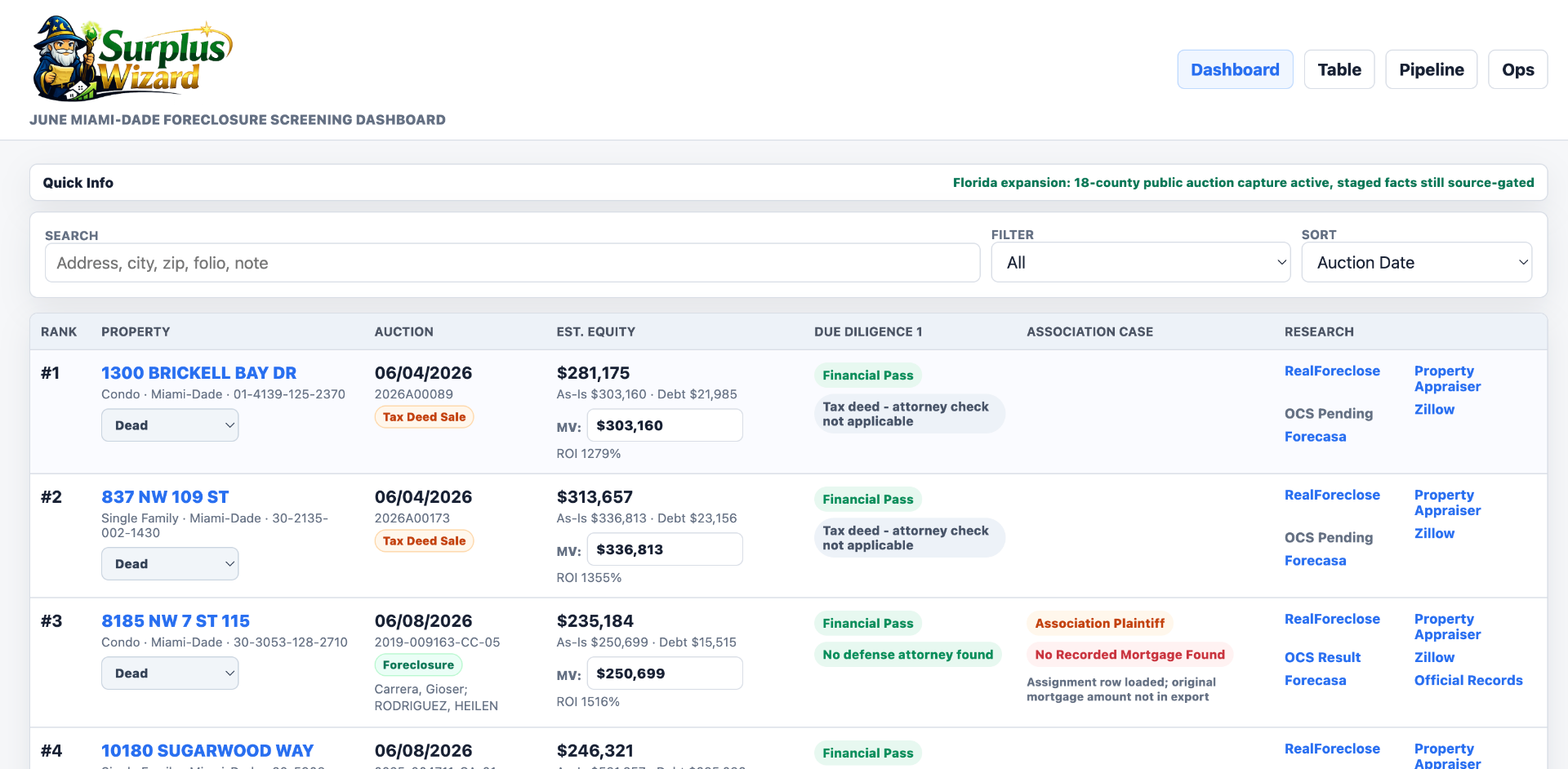The height and width of the screenshot is (769, 1568).
Task: Open status dropdown for 837 NW 109 ST
Action: click(170, 564)
